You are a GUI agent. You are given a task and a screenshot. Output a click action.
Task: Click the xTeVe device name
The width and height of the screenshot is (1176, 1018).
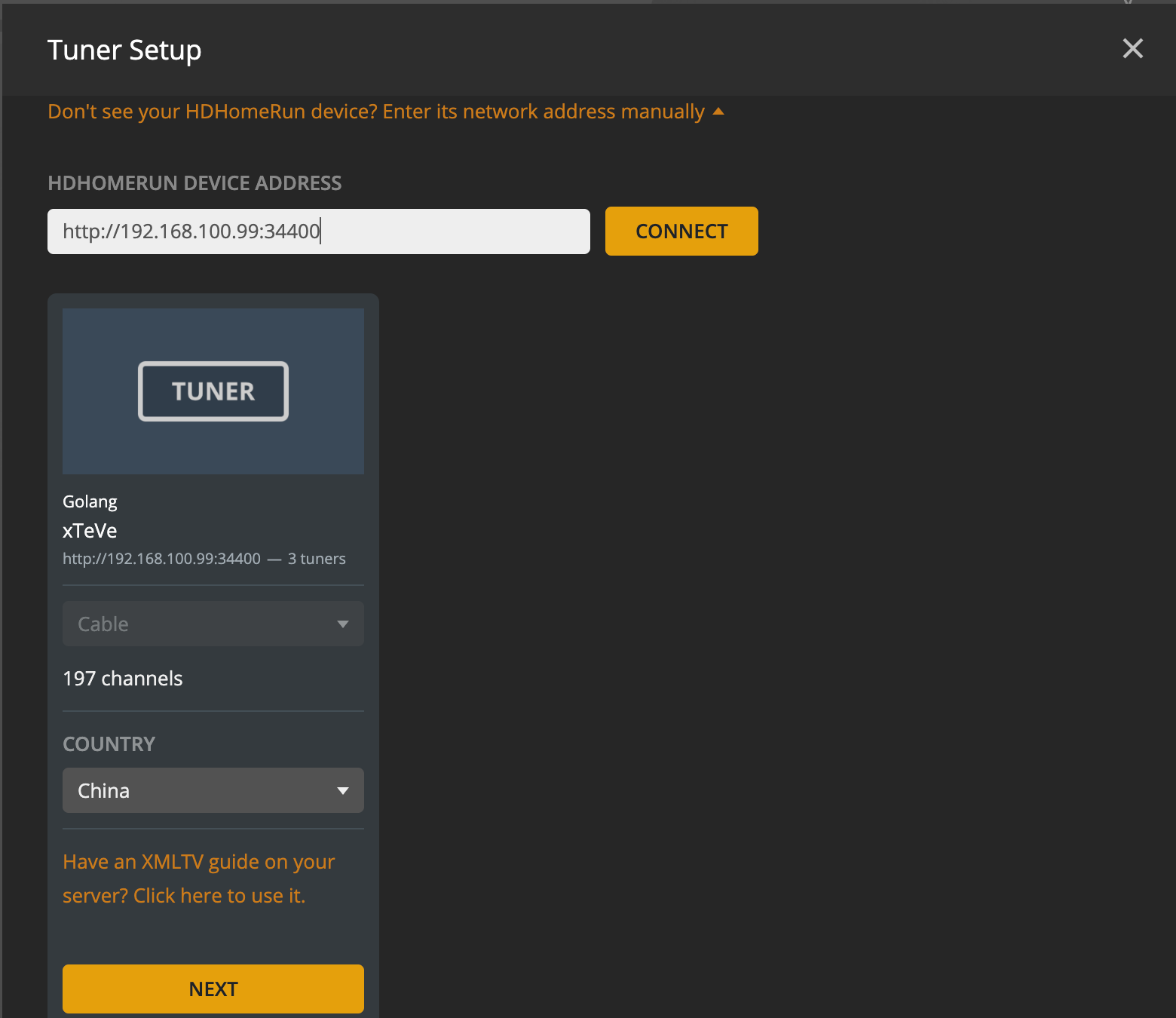(90, 531)
